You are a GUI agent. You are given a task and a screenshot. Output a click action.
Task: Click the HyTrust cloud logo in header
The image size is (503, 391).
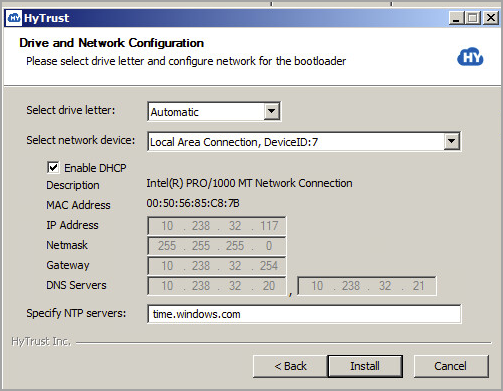470,57
